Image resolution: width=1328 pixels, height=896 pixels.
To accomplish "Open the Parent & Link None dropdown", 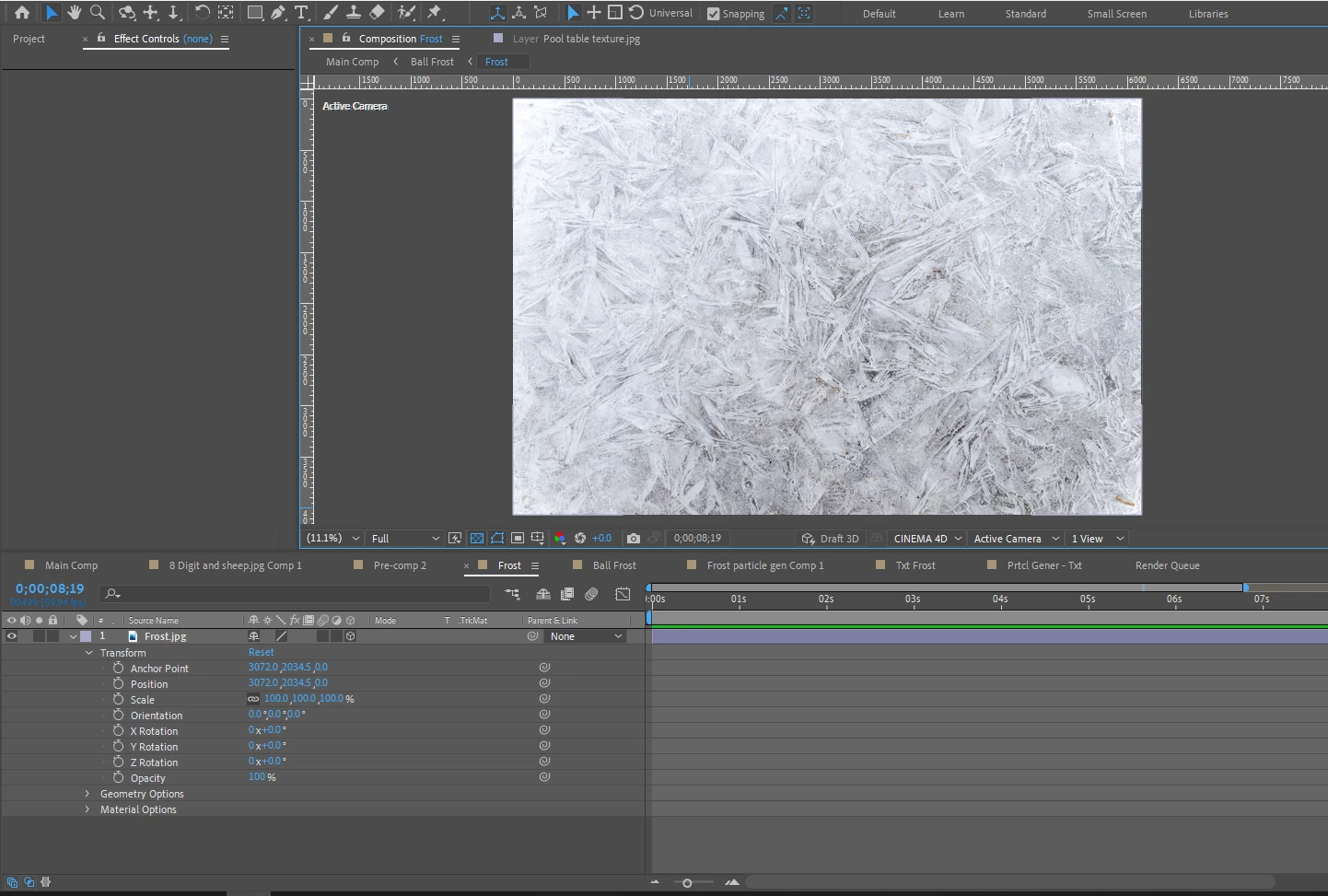I will point(586,636).
